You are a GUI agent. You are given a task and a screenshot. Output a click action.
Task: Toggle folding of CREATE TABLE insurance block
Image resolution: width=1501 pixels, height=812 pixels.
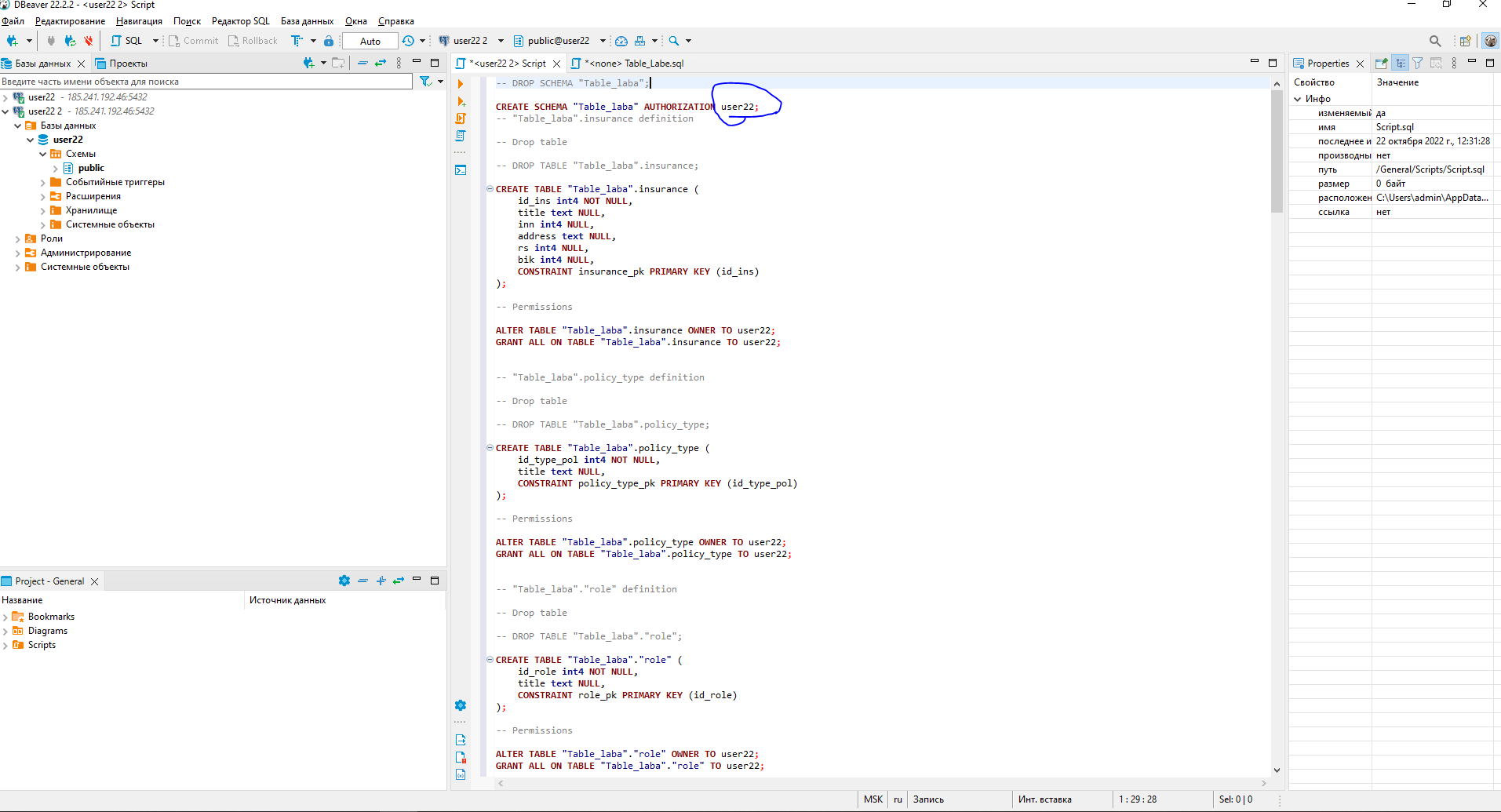tap(490, 189)
